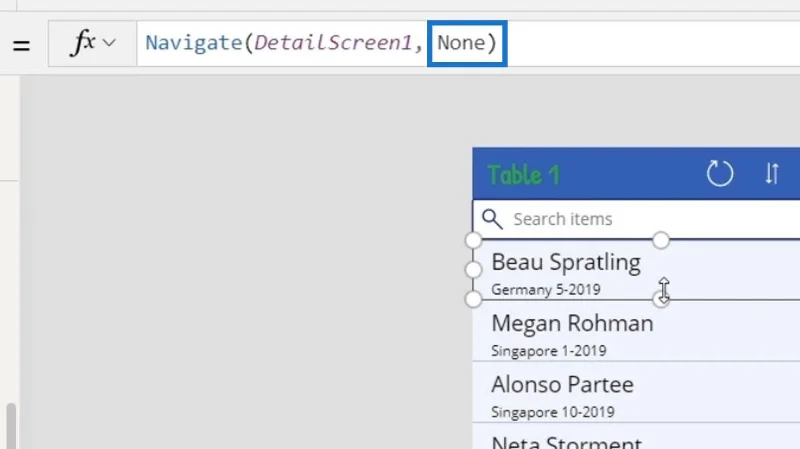Select the Neta Storment list item
Viewport: 800px width, 449px height.
coord(636,436)
